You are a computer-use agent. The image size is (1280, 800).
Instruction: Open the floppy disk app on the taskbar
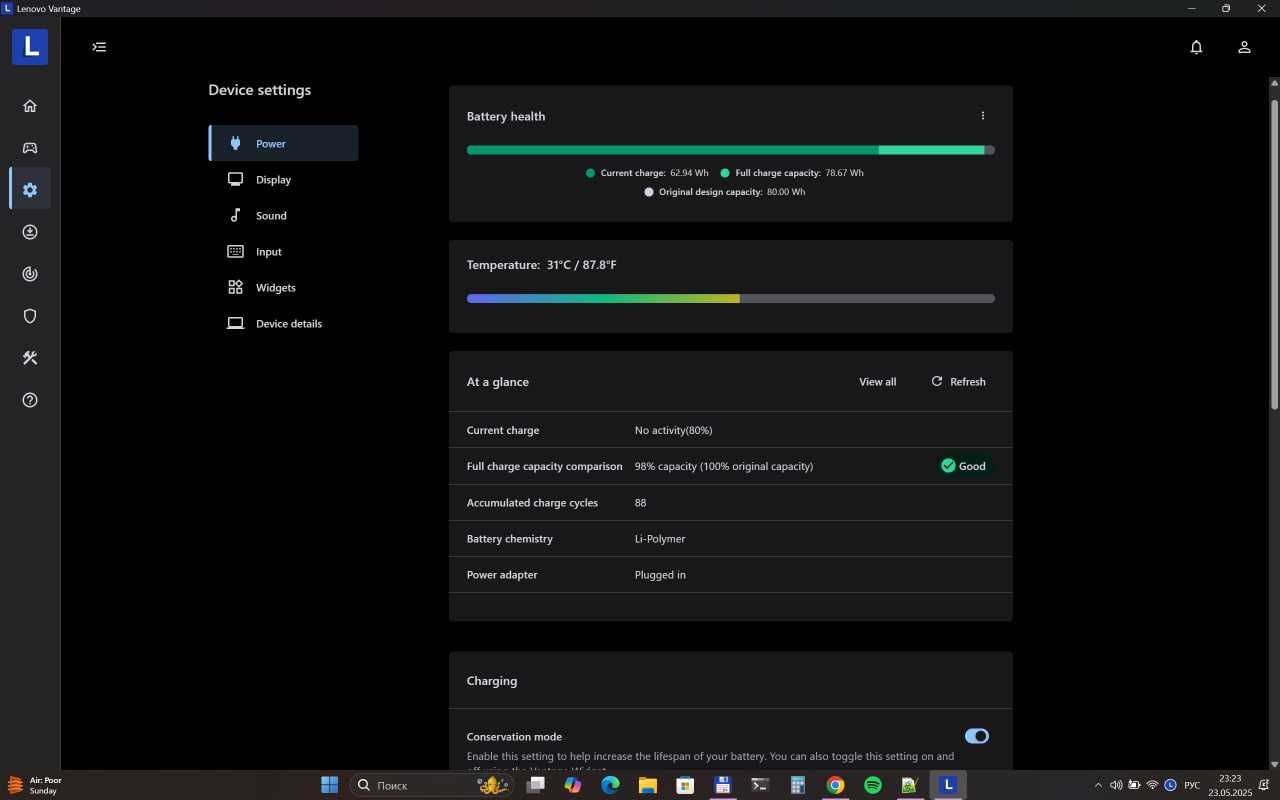pos(723,785)
